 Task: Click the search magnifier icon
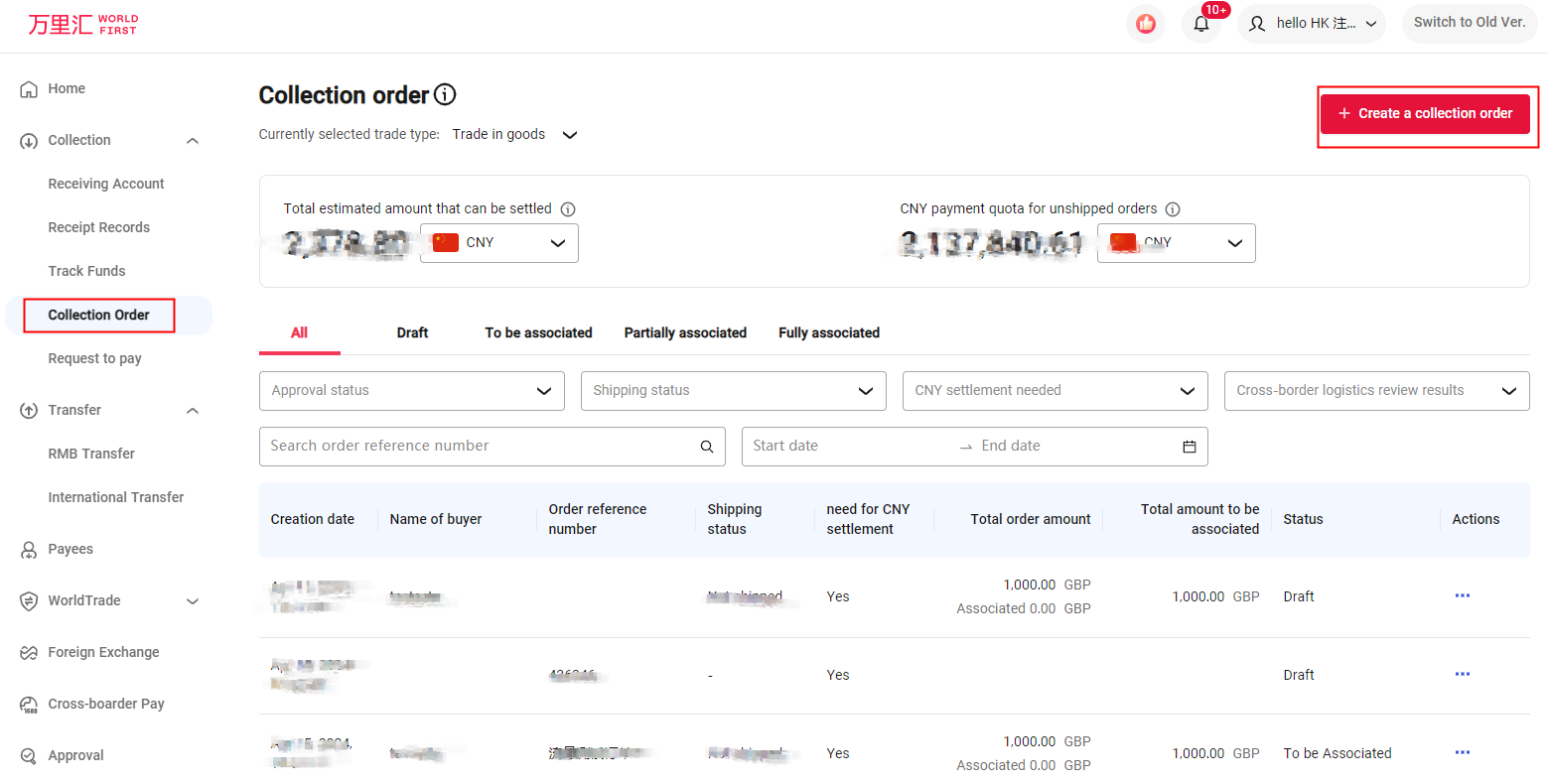click(x=706, y=447)
